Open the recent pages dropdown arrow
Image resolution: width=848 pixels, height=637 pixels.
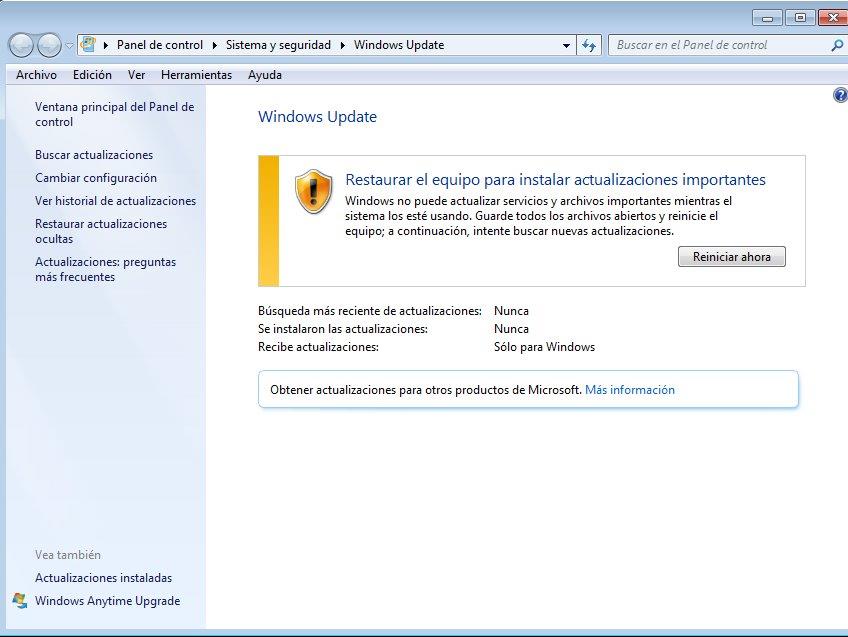point(69,45)
